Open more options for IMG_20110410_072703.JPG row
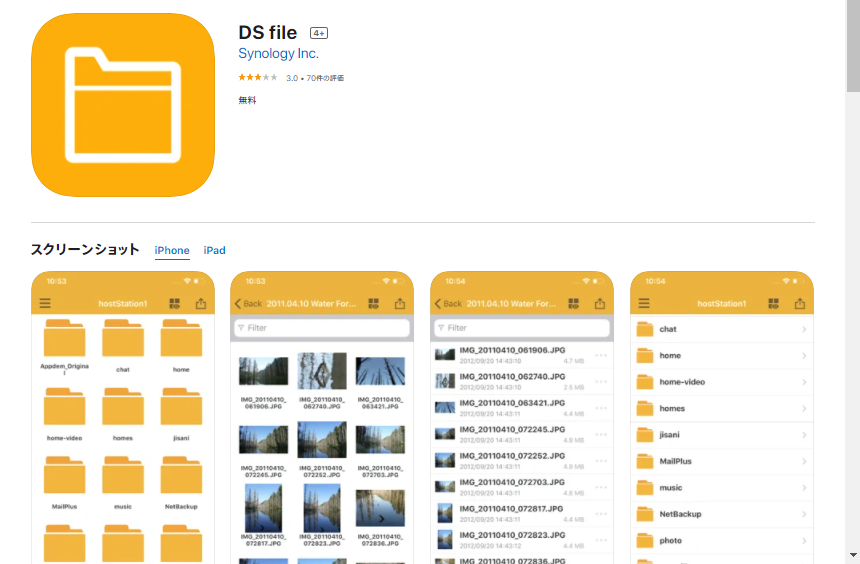Screen dimensions: 860x564 (x=601, y=487)
